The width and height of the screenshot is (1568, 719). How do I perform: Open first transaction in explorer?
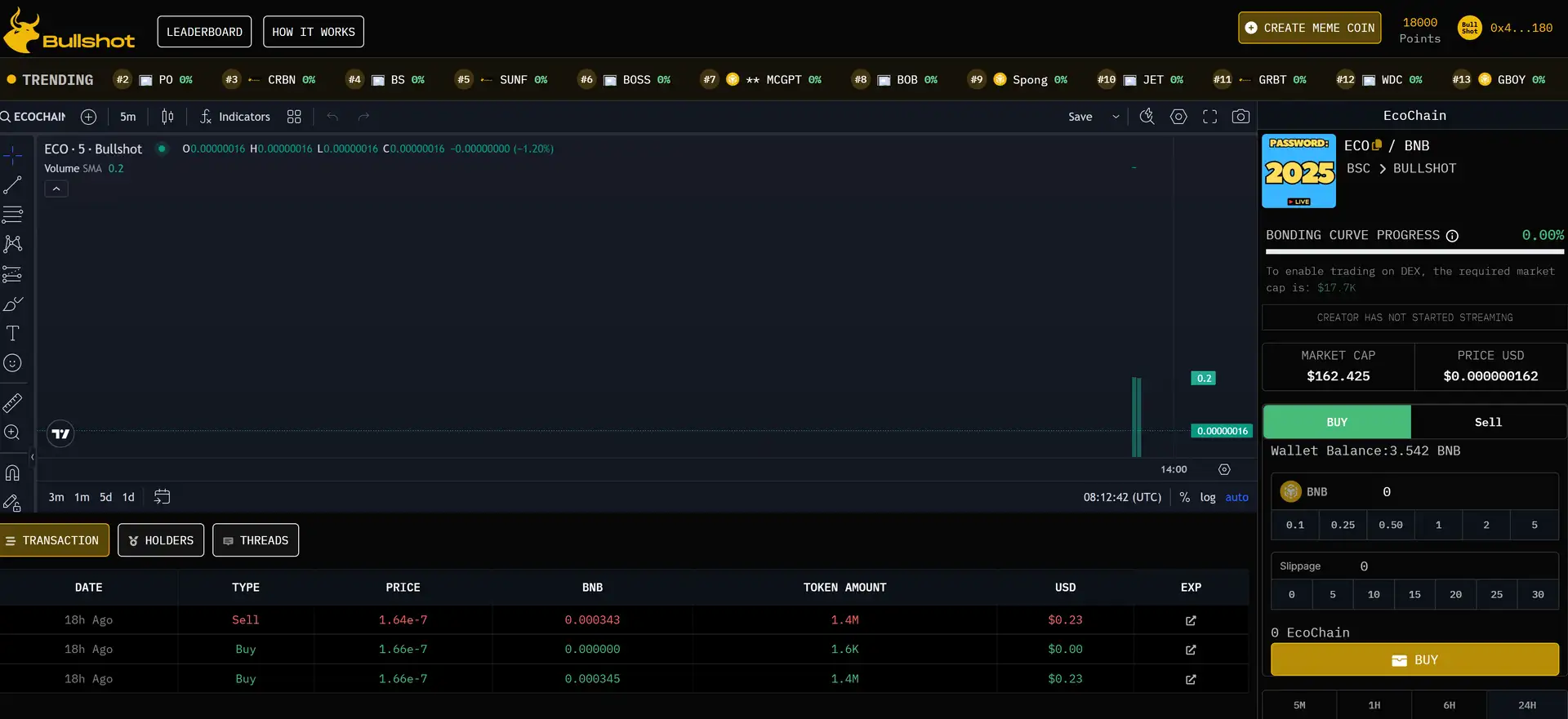click(1191, 620)
